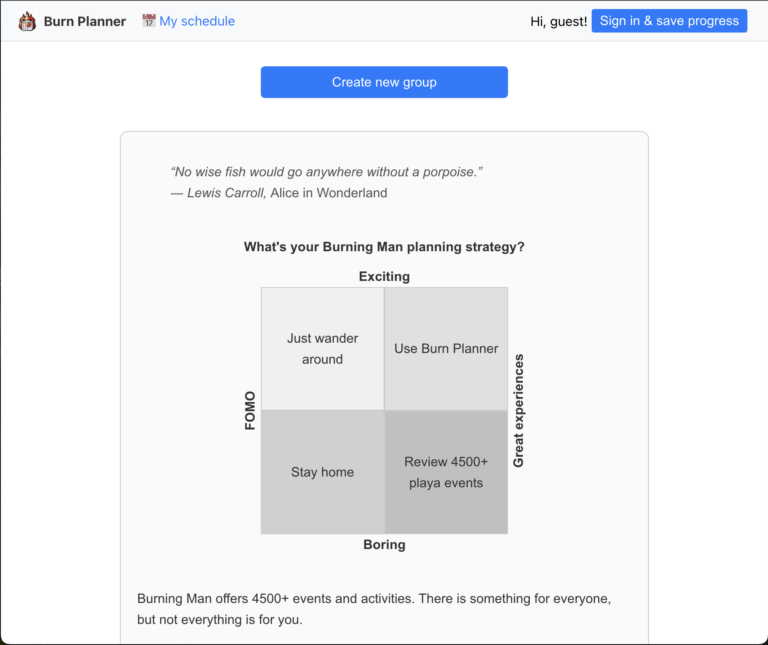This screenshot has width=768, height=645.
Task: Click the Burn Planner brand name
Action: 85,21
